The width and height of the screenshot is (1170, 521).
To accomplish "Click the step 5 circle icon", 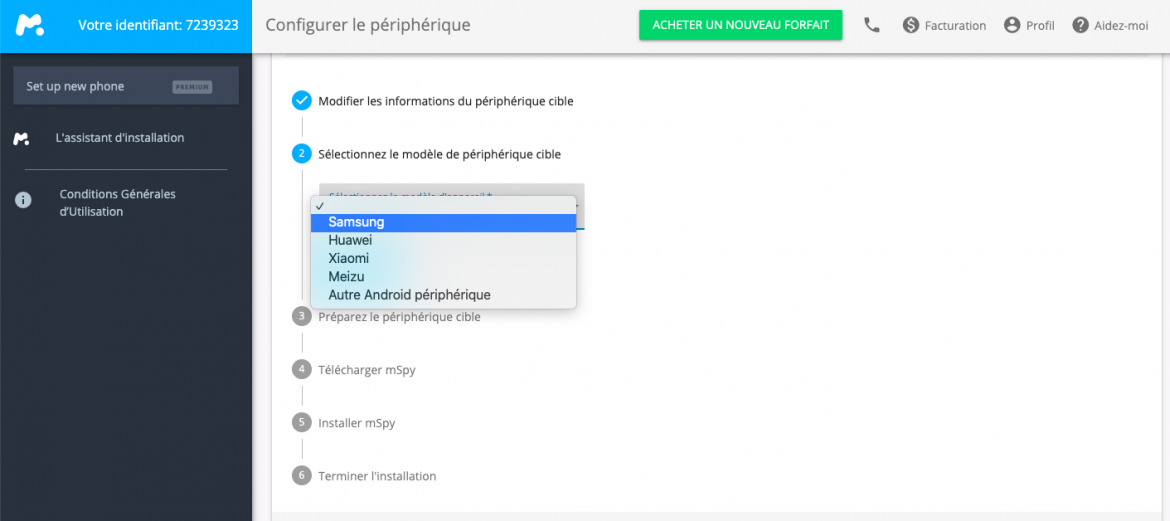I will 301,422.
